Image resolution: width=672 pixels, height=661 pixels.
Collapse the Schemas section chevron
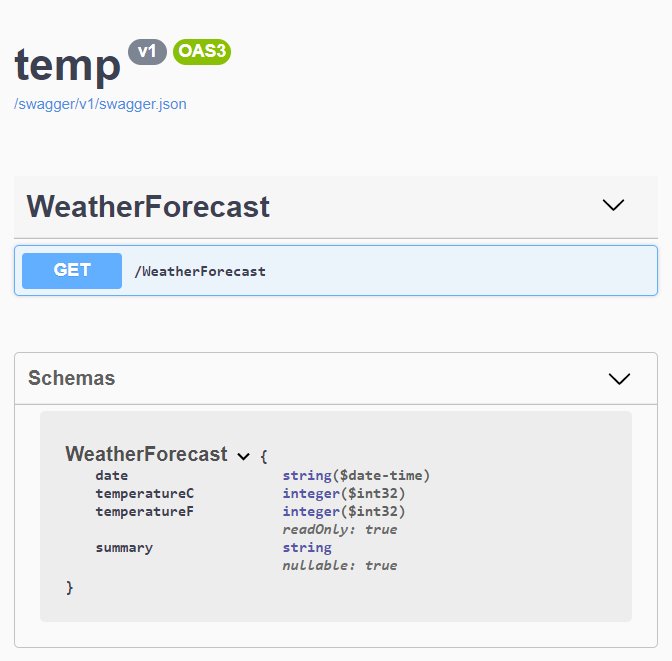point(619,379)
